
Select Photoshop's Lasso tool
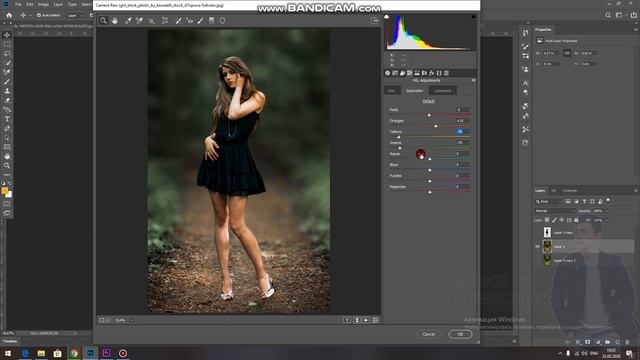7,53
